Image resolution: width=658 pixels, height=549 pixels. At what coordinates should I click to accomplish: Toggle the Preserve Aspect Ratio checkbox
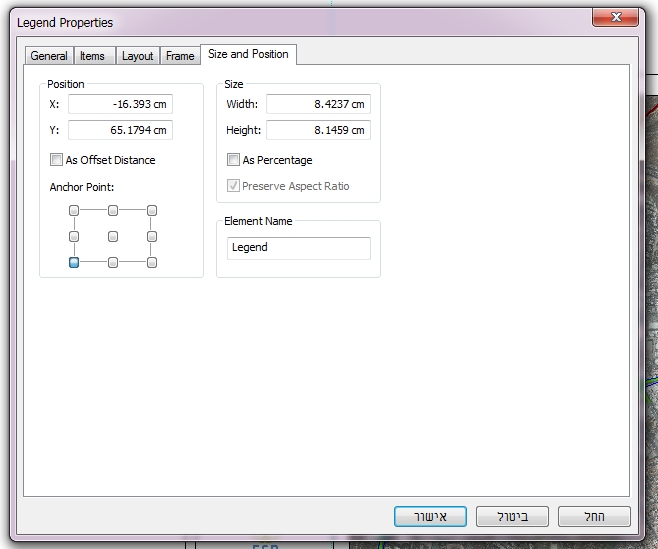233,186
